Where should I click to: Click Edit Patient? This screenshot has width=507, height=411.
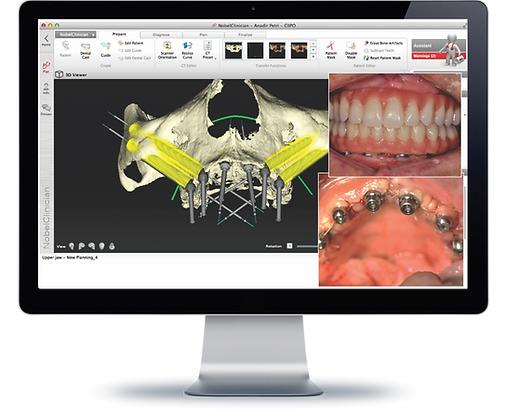(x=131, y=43)
